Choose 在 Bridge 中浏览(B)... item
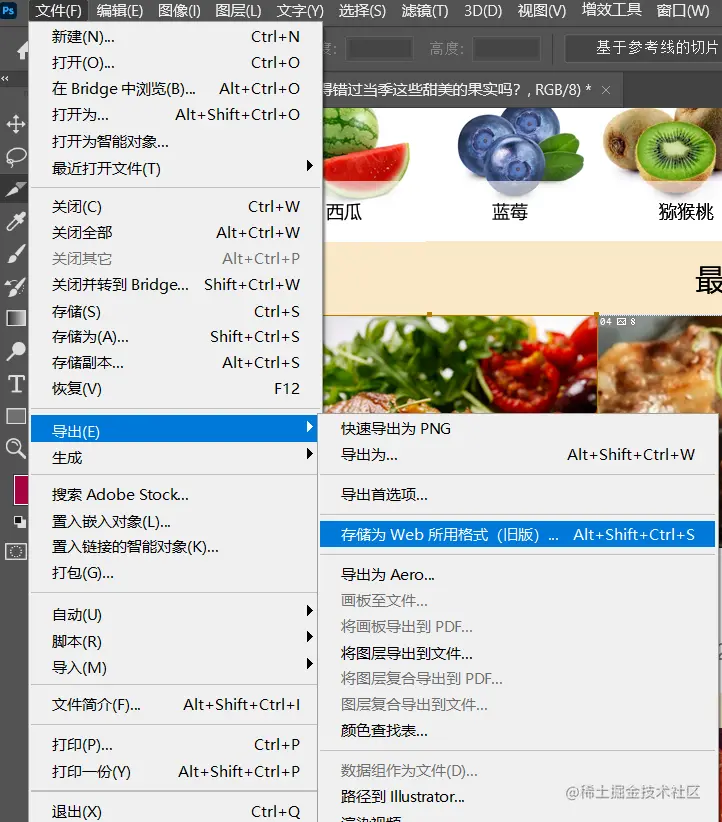 click(176, 89)
